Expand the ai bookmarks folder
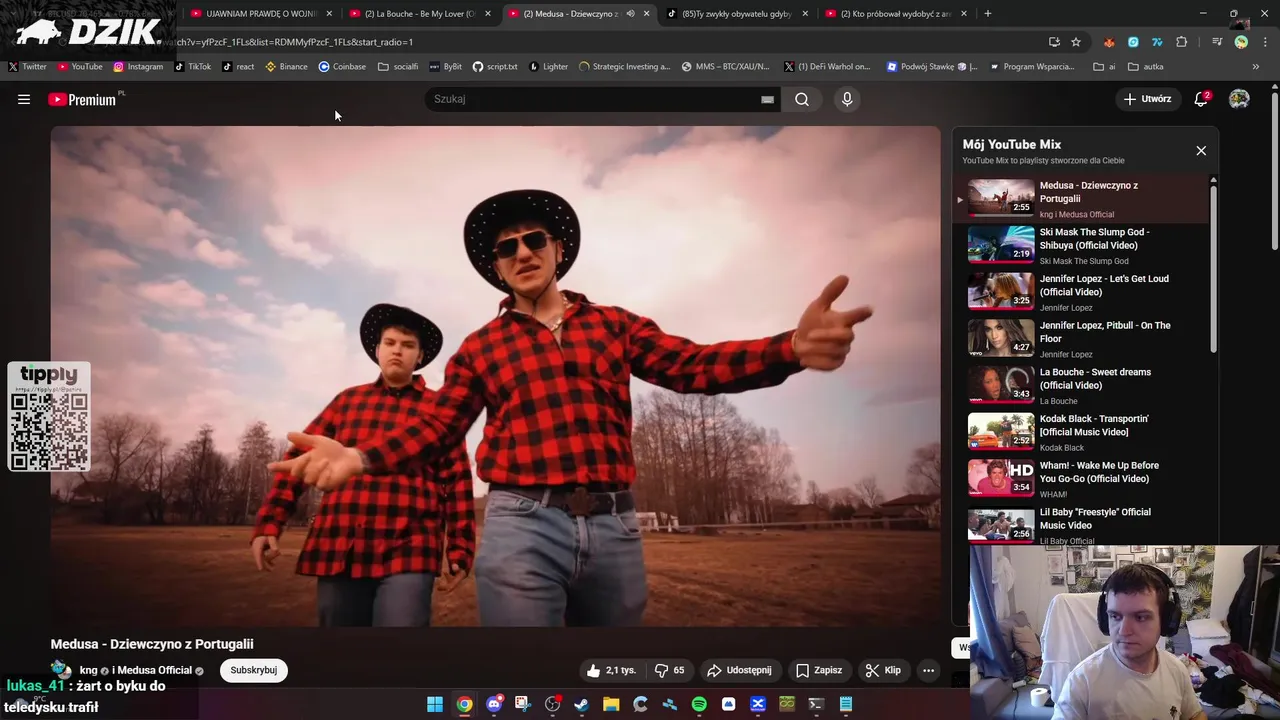Viewport: 1280px width, 720px height. [x=1105, y=67]
